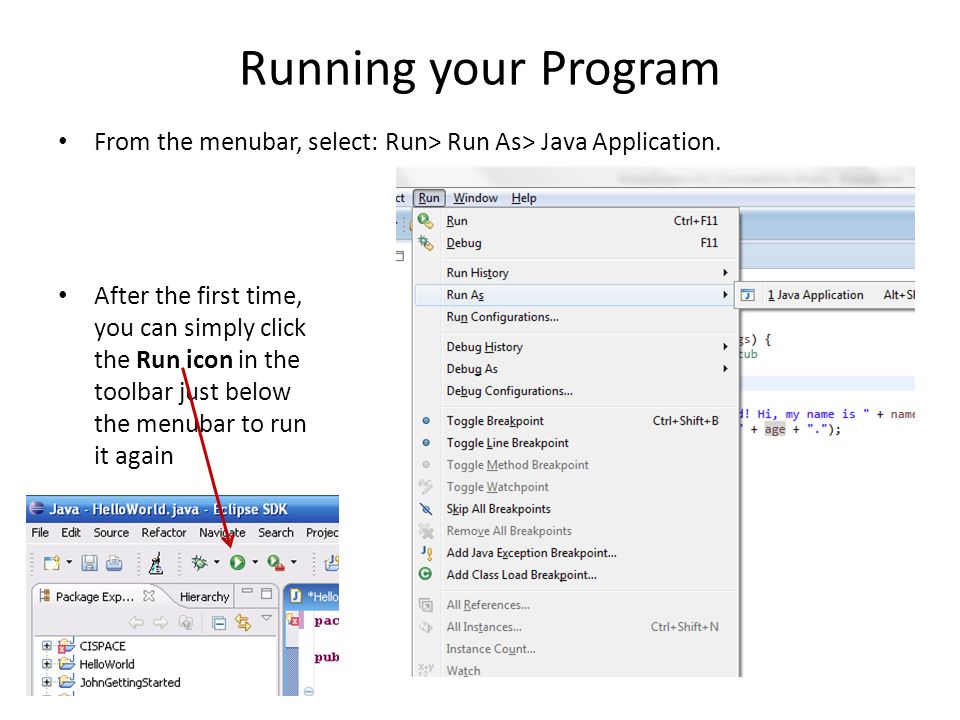Open the Run History submenu
The image size is (960, 720).
click(x=576, y=272)
